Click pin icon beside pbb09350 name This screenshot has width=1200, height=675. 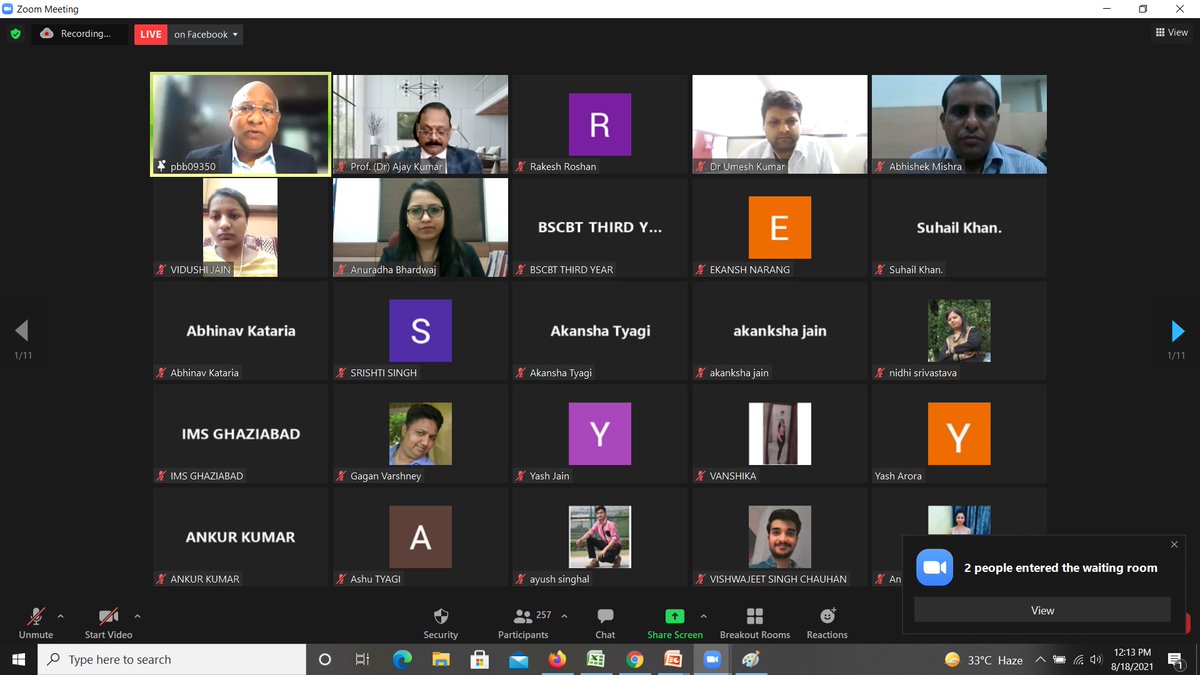tap(161, 166)
